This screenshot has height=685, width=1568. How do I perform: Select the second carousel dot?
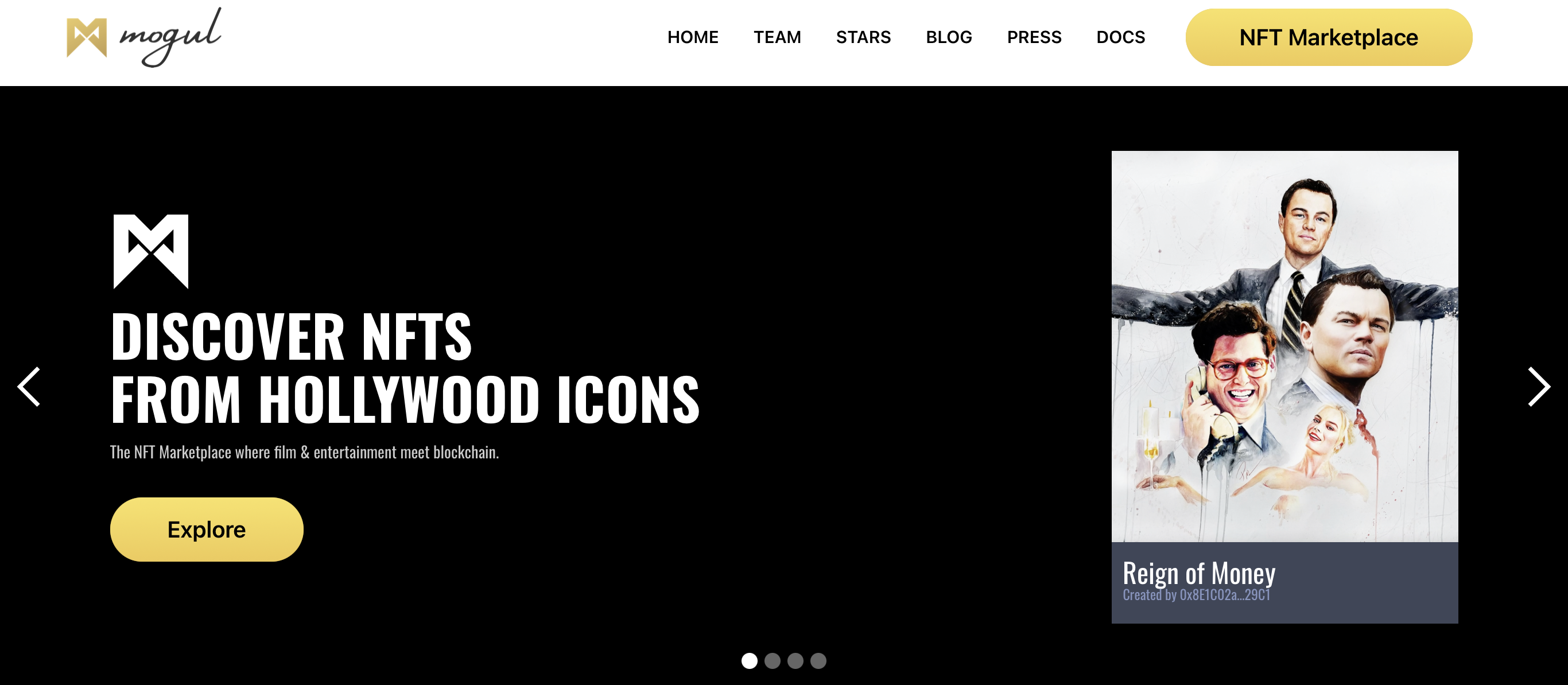[x=773, y=661]
